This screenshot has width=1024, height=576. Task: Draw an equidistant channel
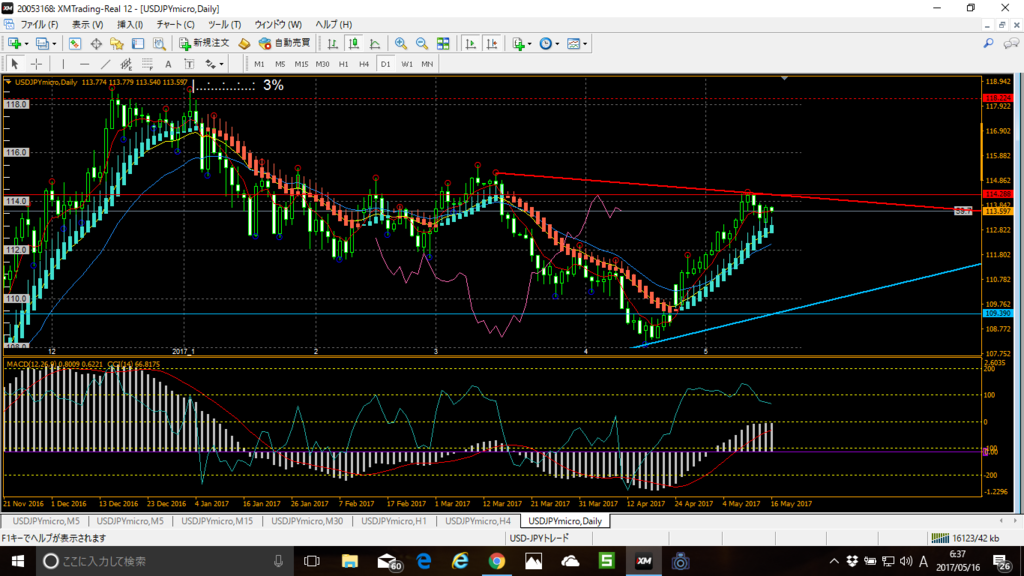126,64
